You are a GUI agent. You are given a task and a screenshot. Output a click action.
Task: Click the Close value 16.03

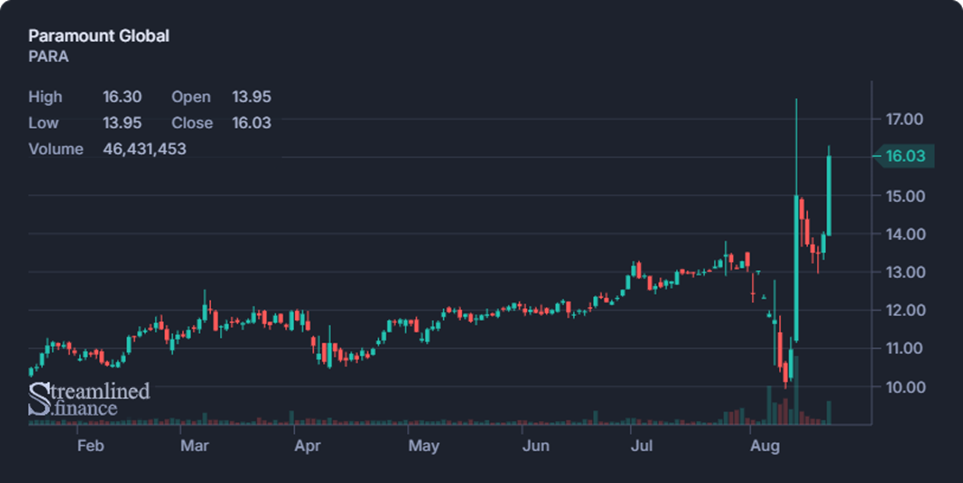click(252, 123)
